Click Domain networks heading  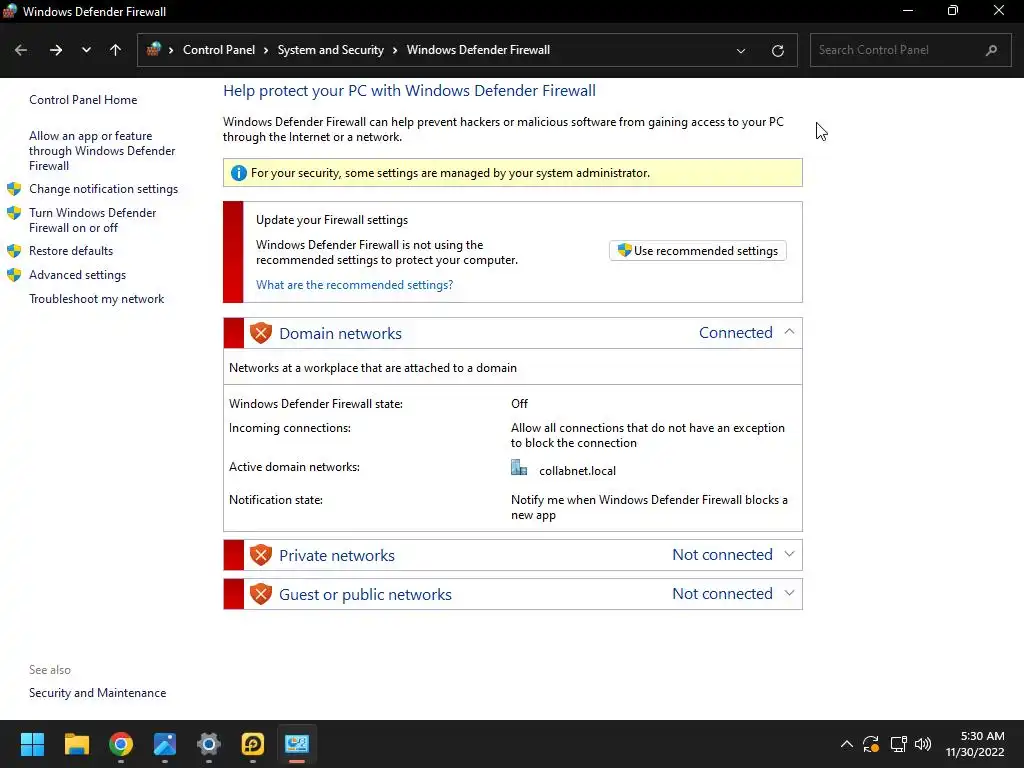coord(340,333)
